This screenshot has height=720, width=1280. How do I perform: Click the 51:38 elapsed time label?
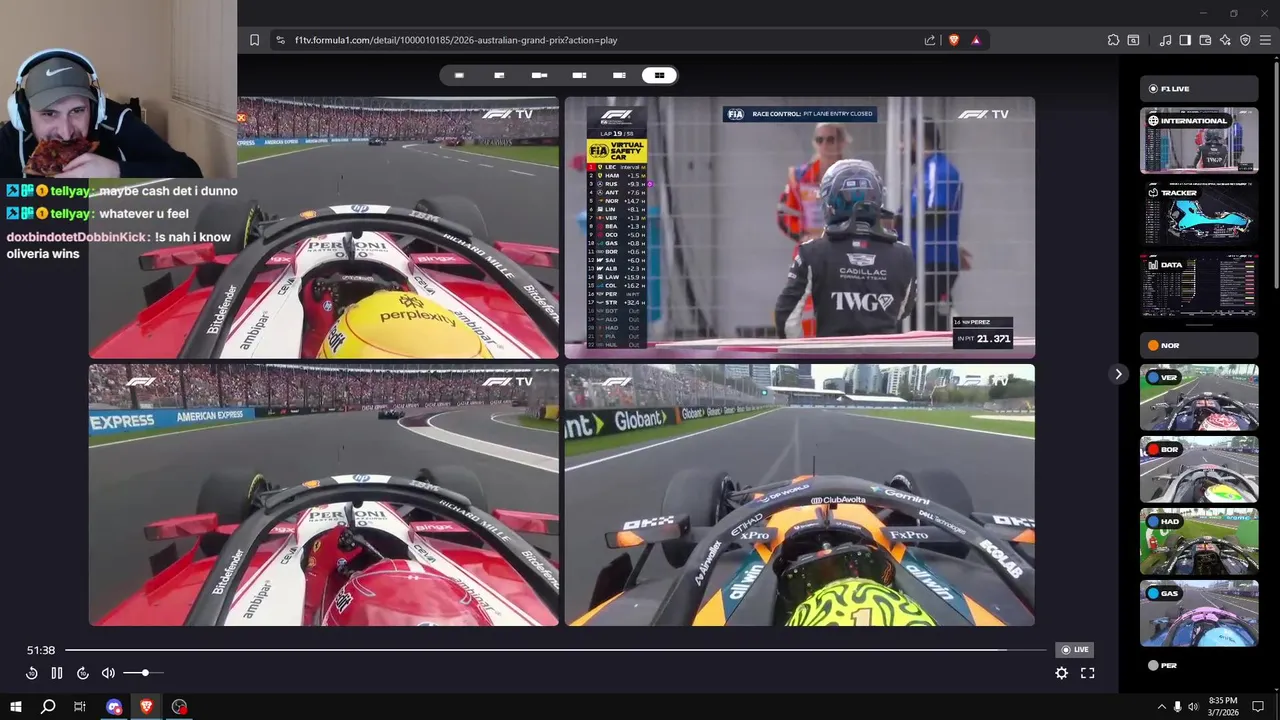tap(41, 650)
